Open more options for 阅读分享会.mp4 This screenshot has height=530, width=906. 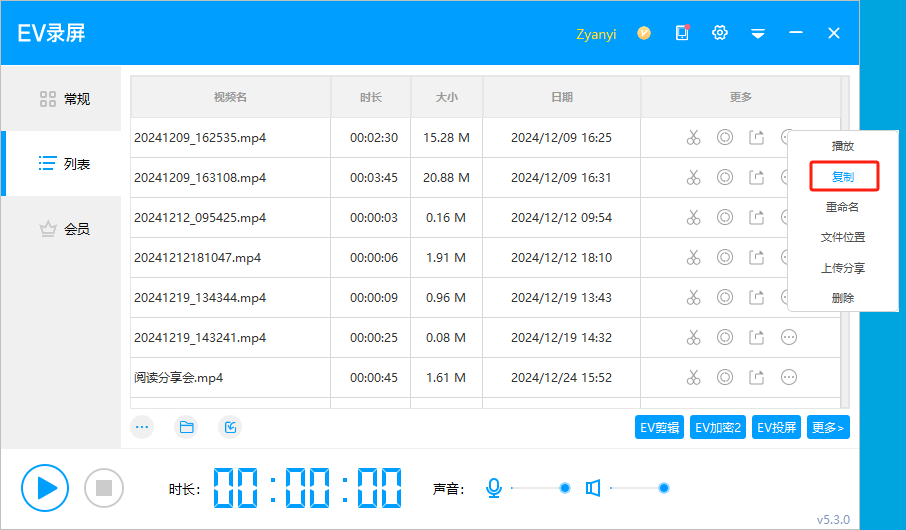[789, 378]
